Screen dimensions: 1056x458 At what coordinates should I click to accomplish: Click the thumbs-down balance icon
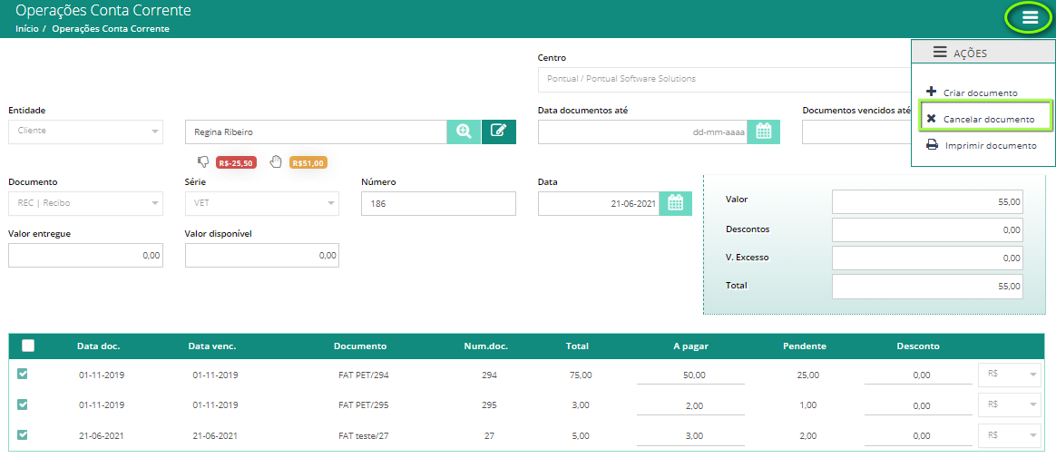(203, 162)
